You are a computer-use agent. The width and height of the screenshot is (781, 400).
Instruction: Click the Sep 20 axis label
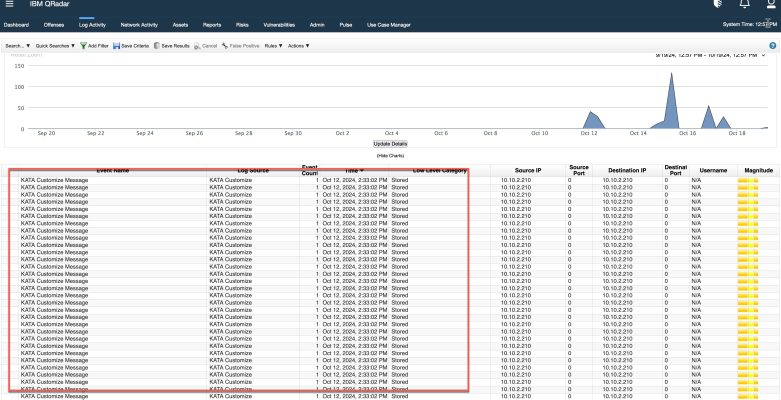46,133
